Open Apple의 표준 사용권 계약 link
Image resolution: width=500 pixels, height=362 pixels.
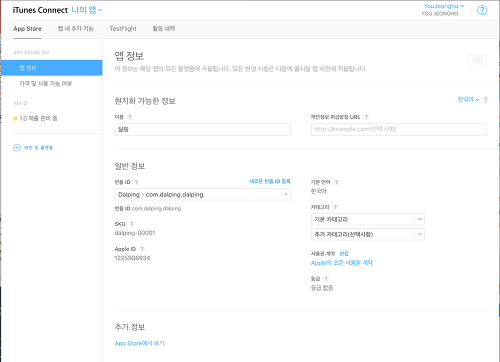(x=342, y=263)
